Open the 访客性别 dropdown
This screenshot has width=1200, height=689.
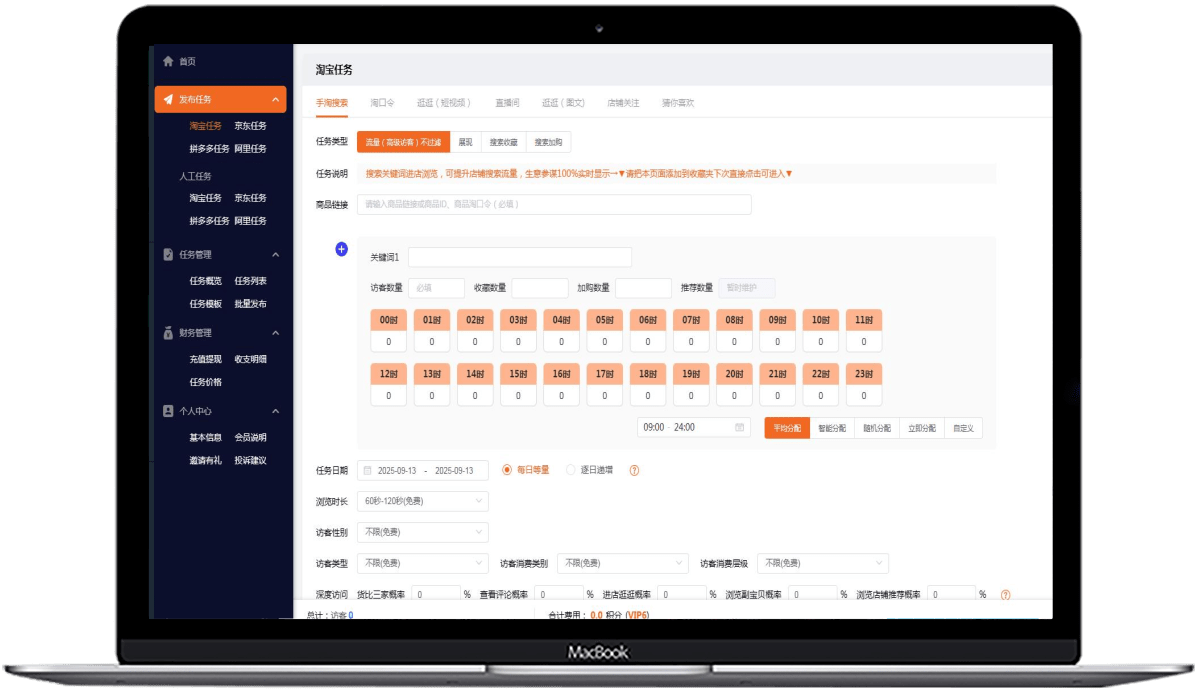[x=423, y=532]
